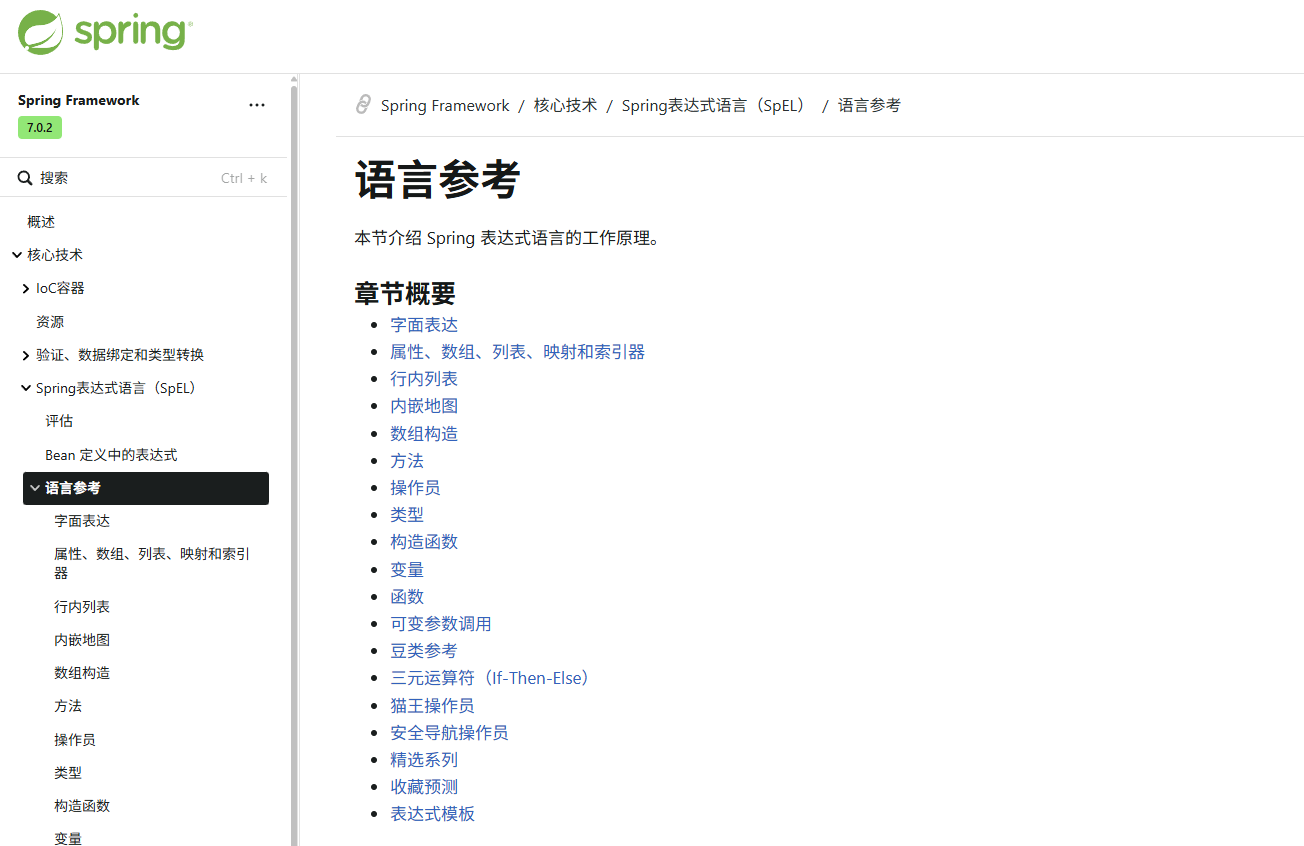Image resolution: width=1304 pixels, height=846 pixels.
Task: Open 内嵌地图 link in 章节概要
Action: point(424,406)
